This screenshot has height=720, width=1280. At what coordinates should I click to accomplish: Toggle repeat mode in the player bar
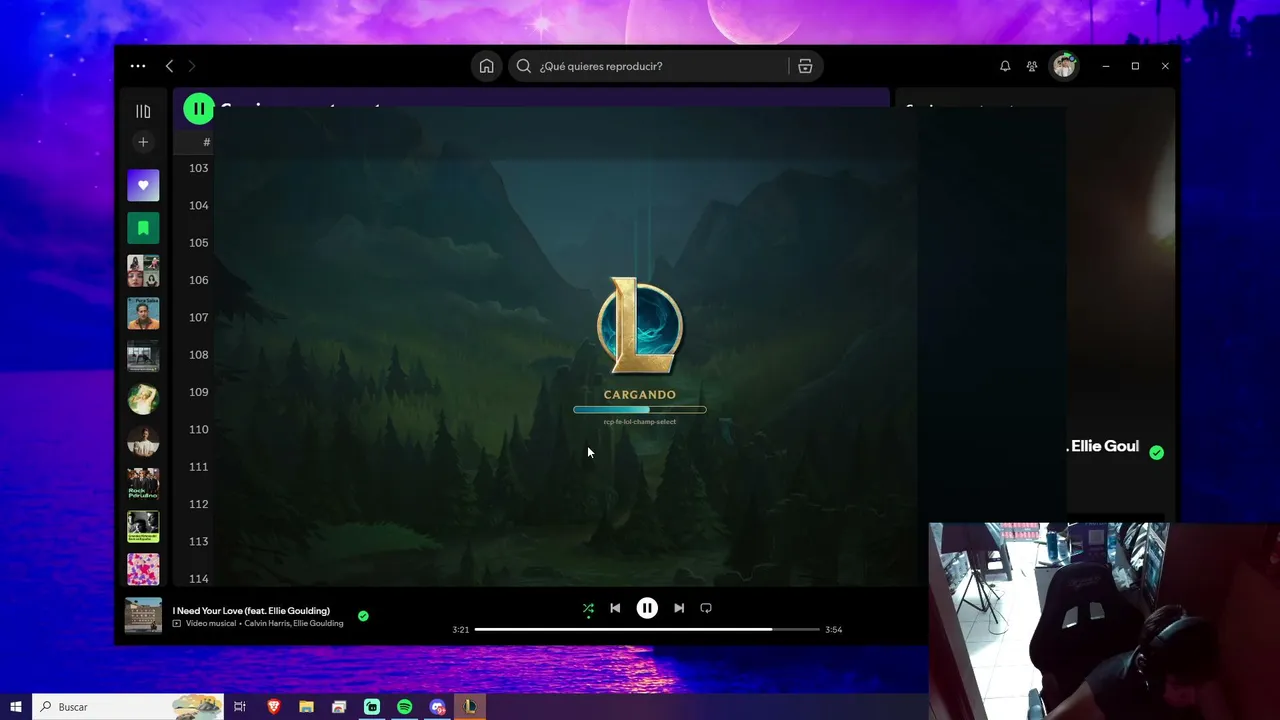click(x=706, y=608)
